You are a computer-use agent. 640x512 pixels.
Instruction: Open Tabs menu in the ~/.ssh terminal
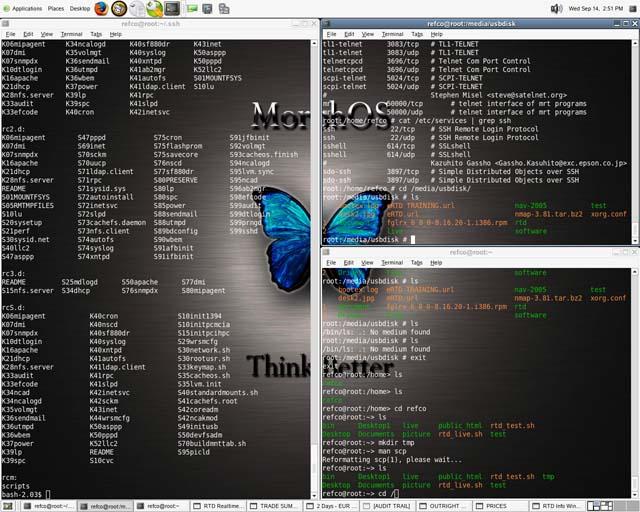(x=96, y=34)
